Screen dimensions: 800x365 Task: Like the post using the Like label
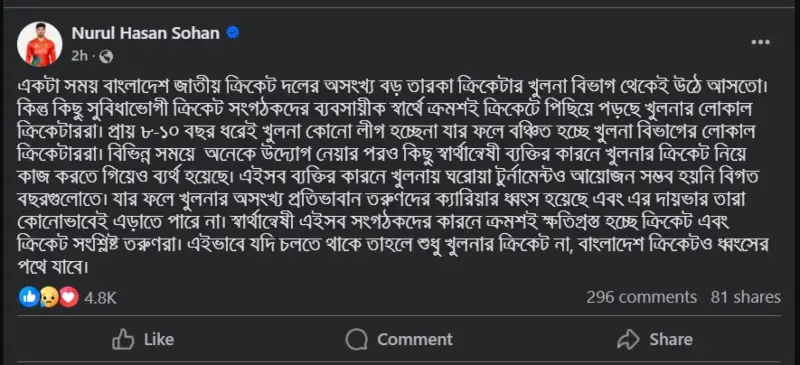[x=159, y=339]
